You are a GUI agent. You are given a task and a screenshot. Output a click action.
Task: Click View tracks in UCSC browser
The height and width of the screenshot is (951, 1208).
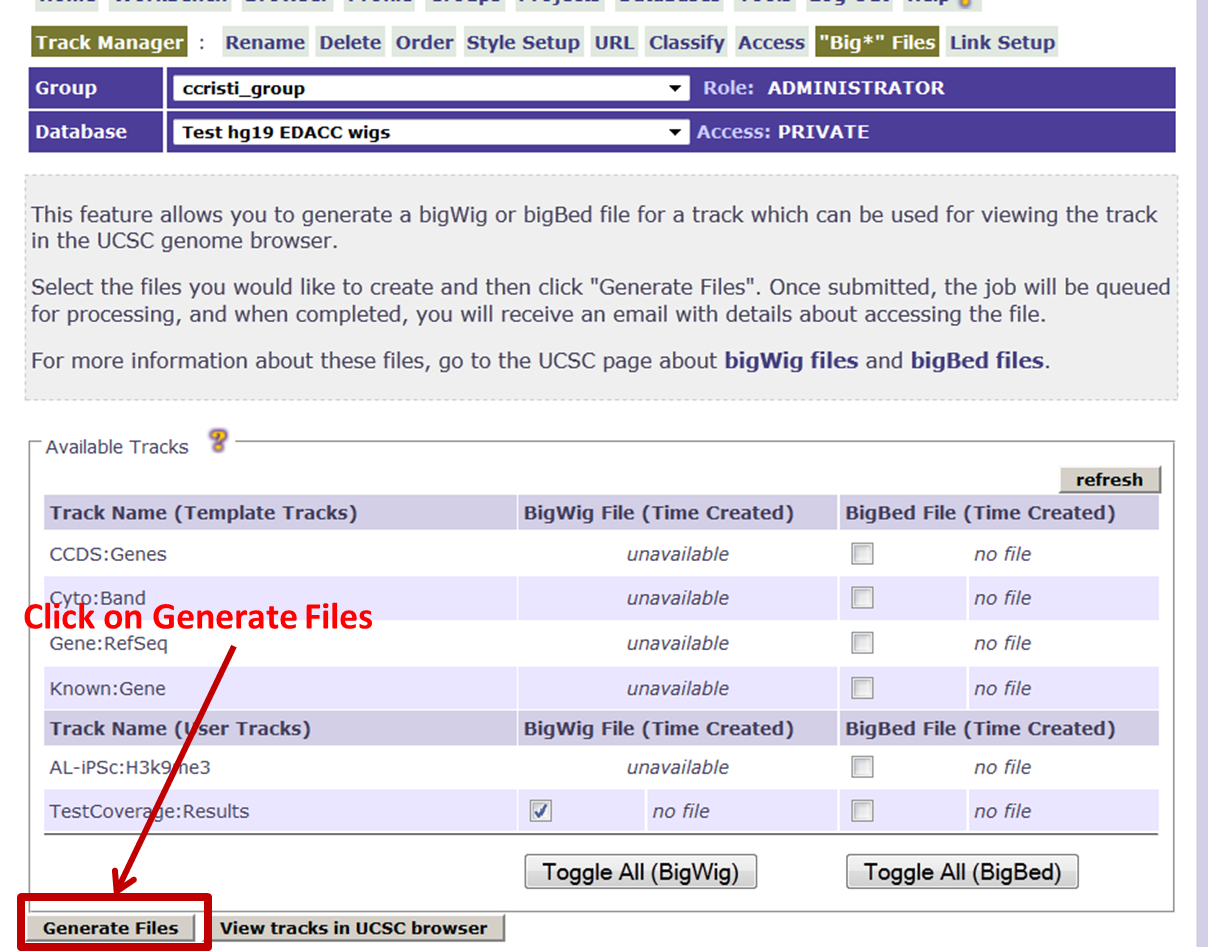[354, 928]
